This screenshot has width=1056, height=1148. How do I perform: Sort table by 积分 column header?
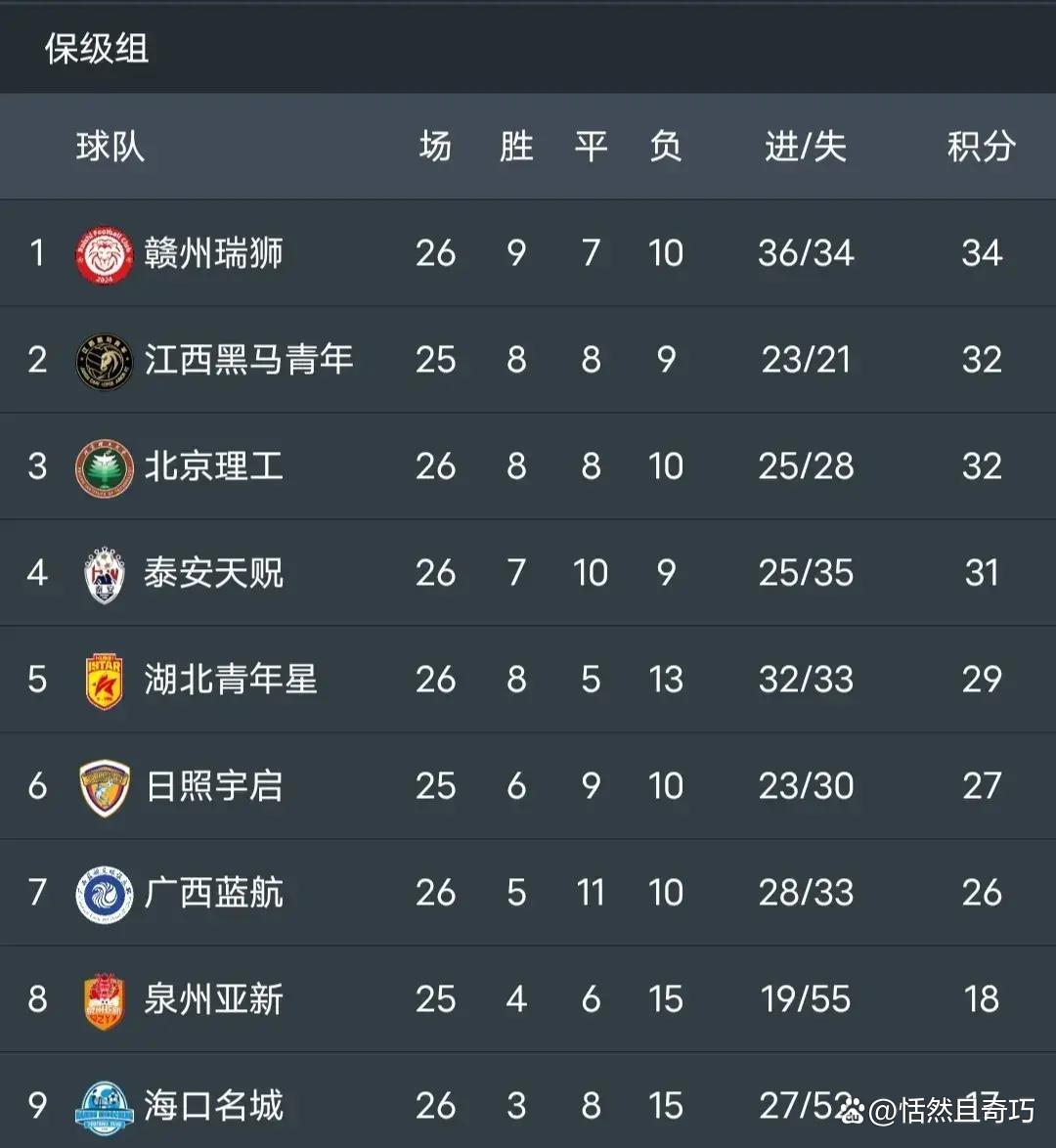pyautogui.click(x=981, y=147)
